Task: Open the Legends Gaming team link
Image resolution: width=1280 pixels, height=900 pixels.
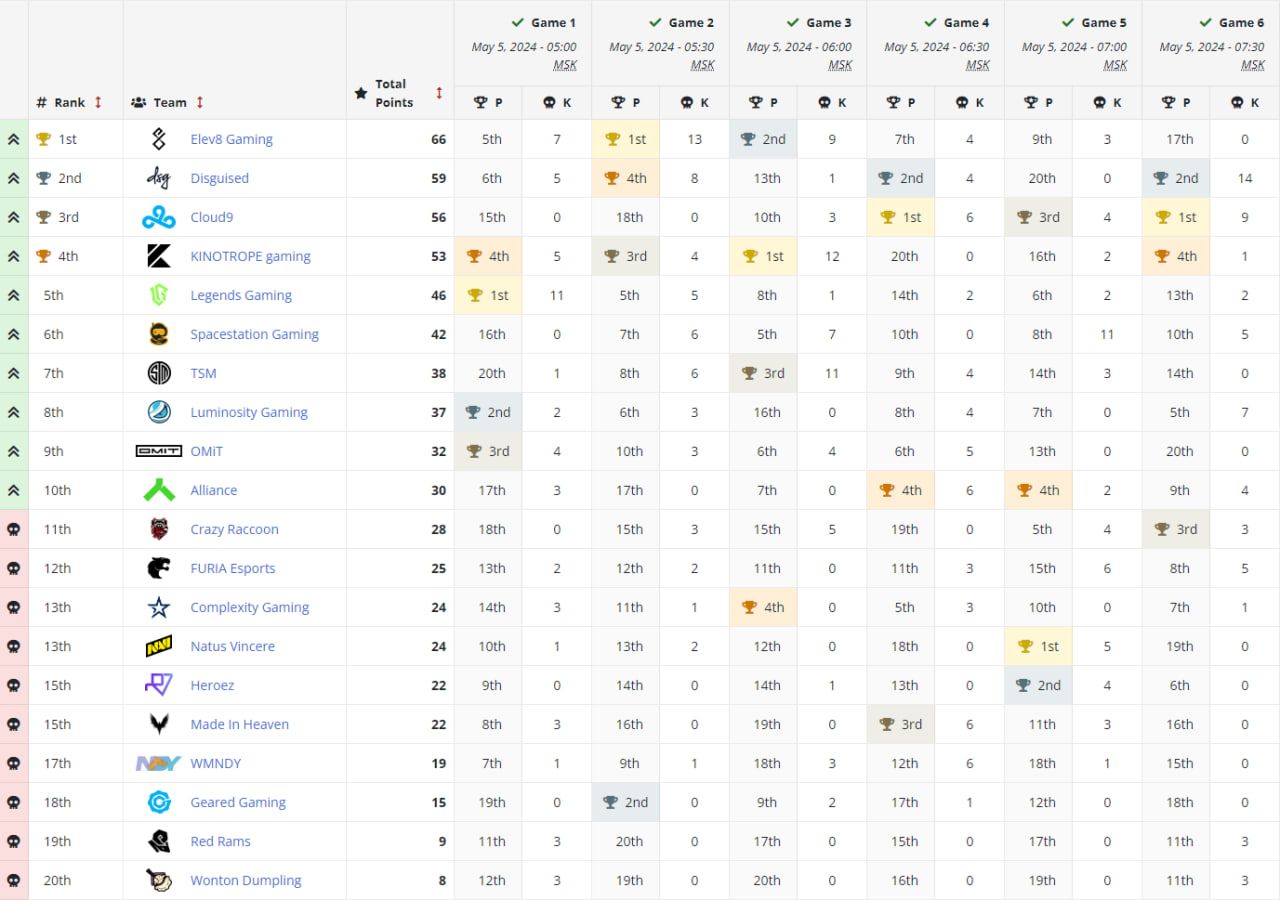Action: (x=241, y=295)
